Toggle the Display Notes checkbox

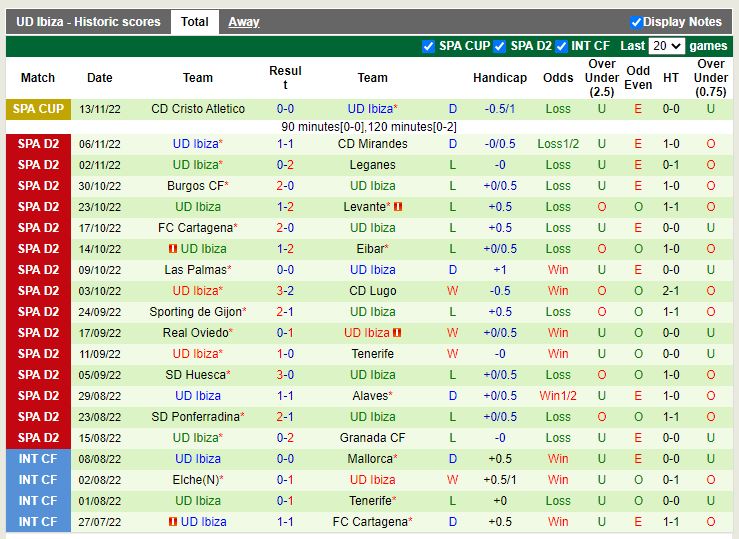(636, 22)
